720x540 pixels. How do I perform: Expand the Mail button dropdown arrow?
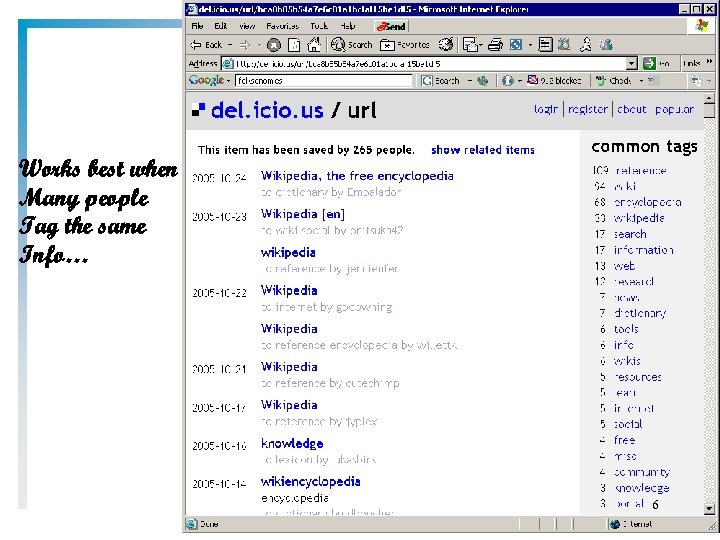pyautogui.click(x=480, y=45)
